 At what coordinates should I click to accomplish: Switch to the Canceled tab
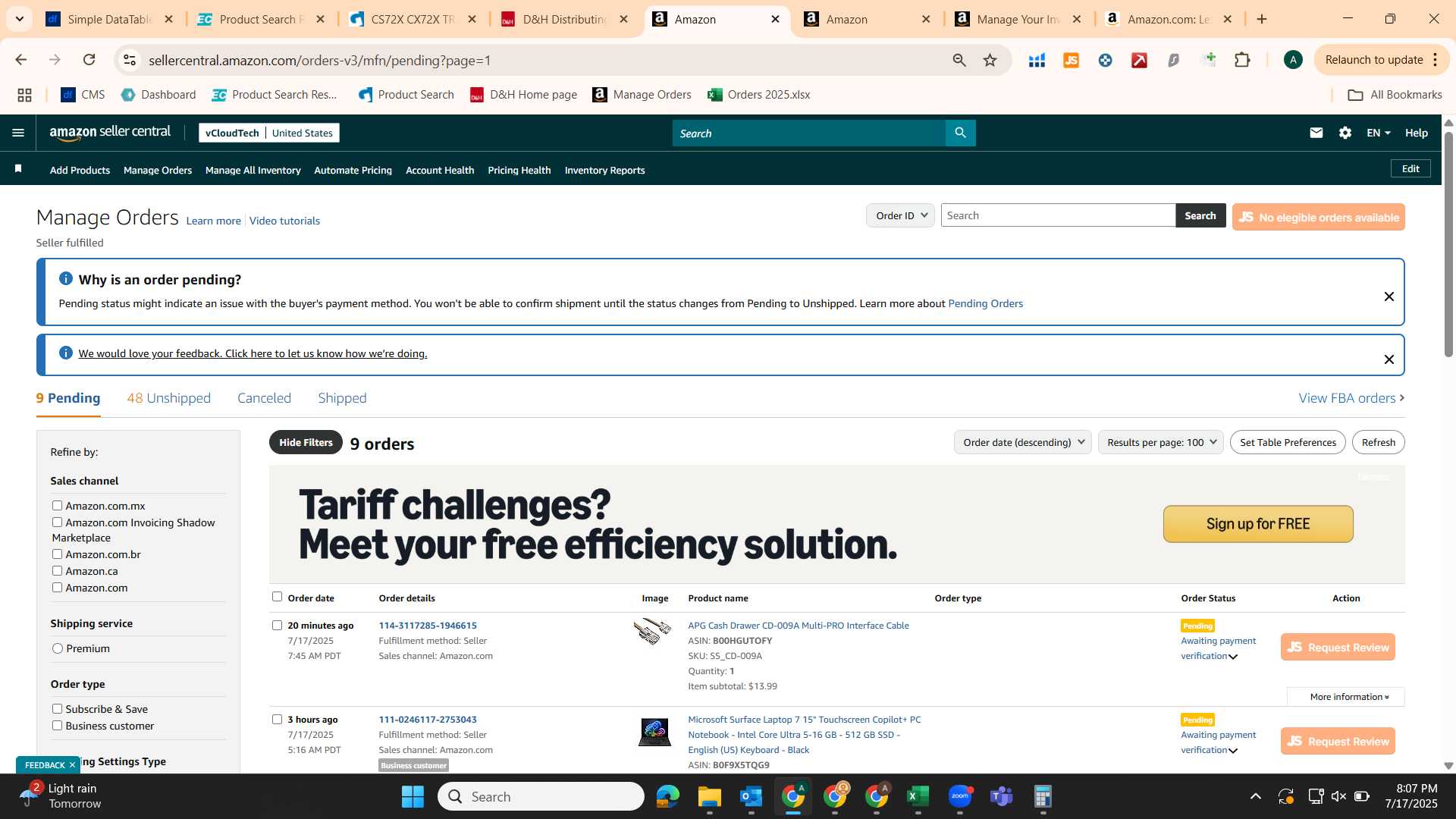[264, 398]
